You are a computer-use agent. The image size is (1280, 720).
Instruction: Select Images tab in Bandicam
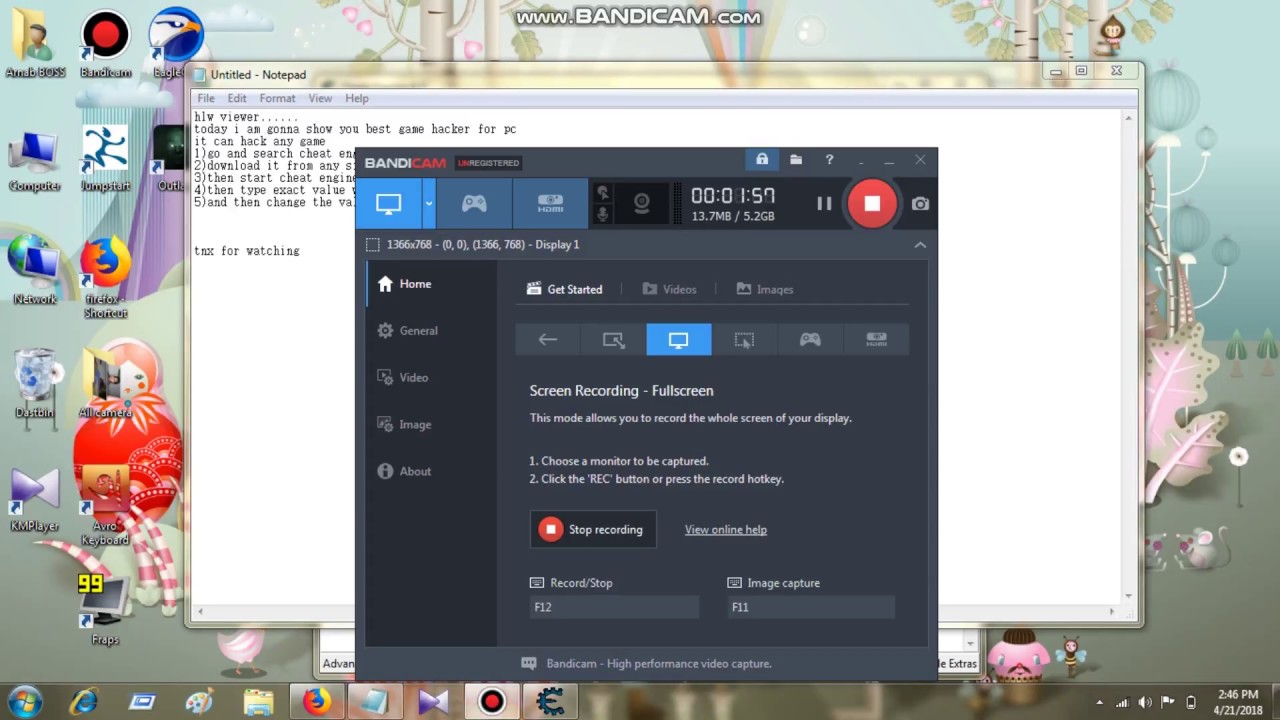(765, 289)
